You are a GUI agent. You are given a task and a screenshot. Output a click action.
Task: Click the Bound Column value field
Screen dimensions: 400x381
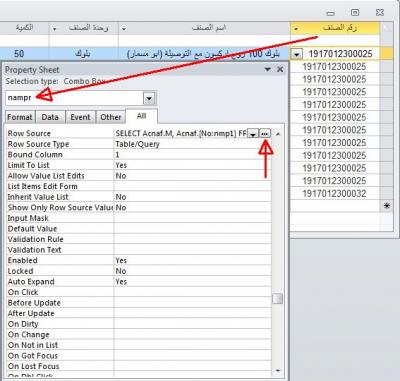(192, 155)
